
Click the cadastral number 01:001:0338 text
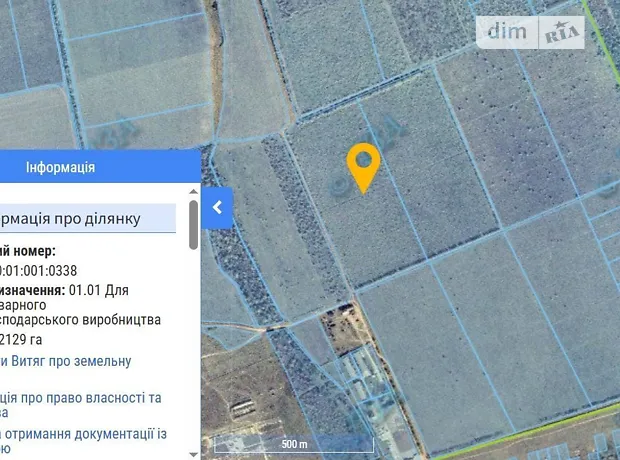(x=40, y=270)
